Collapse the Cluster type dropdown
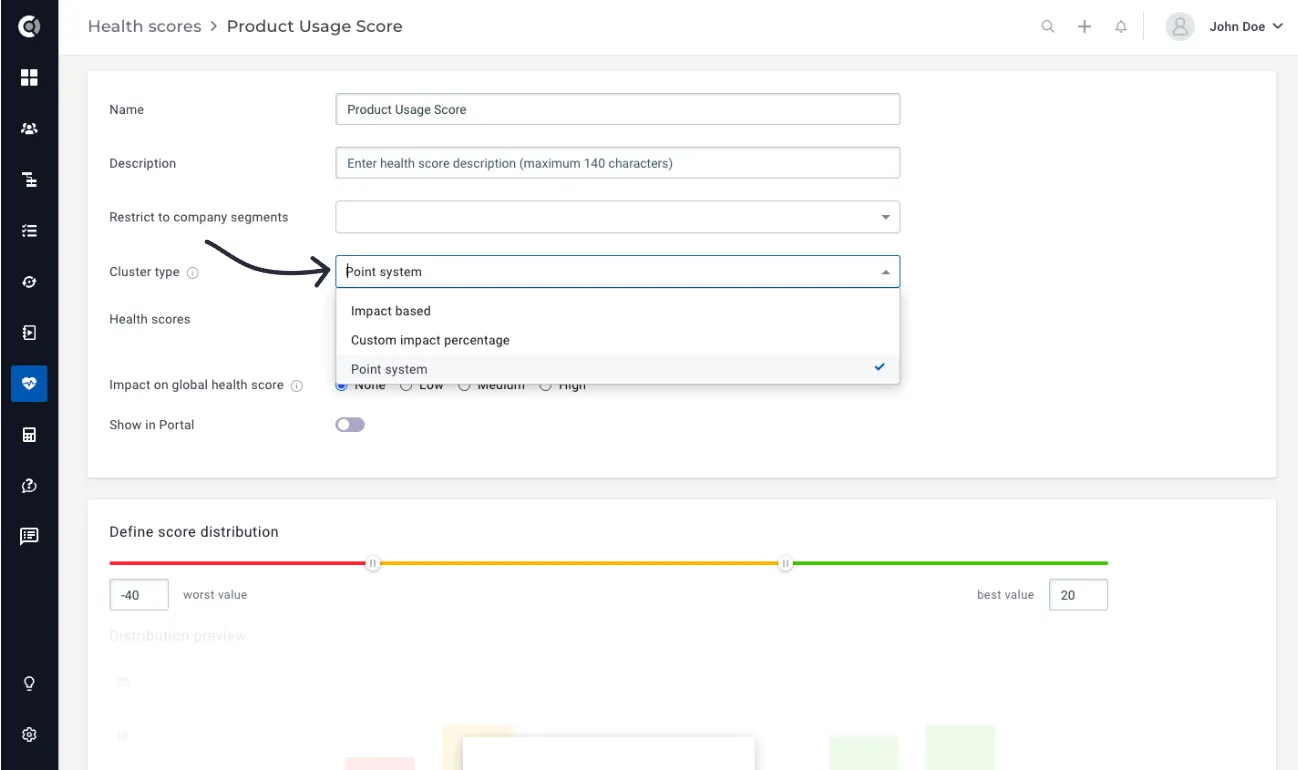The height and width of the screenshot is (770, 1298). (885, 272)
